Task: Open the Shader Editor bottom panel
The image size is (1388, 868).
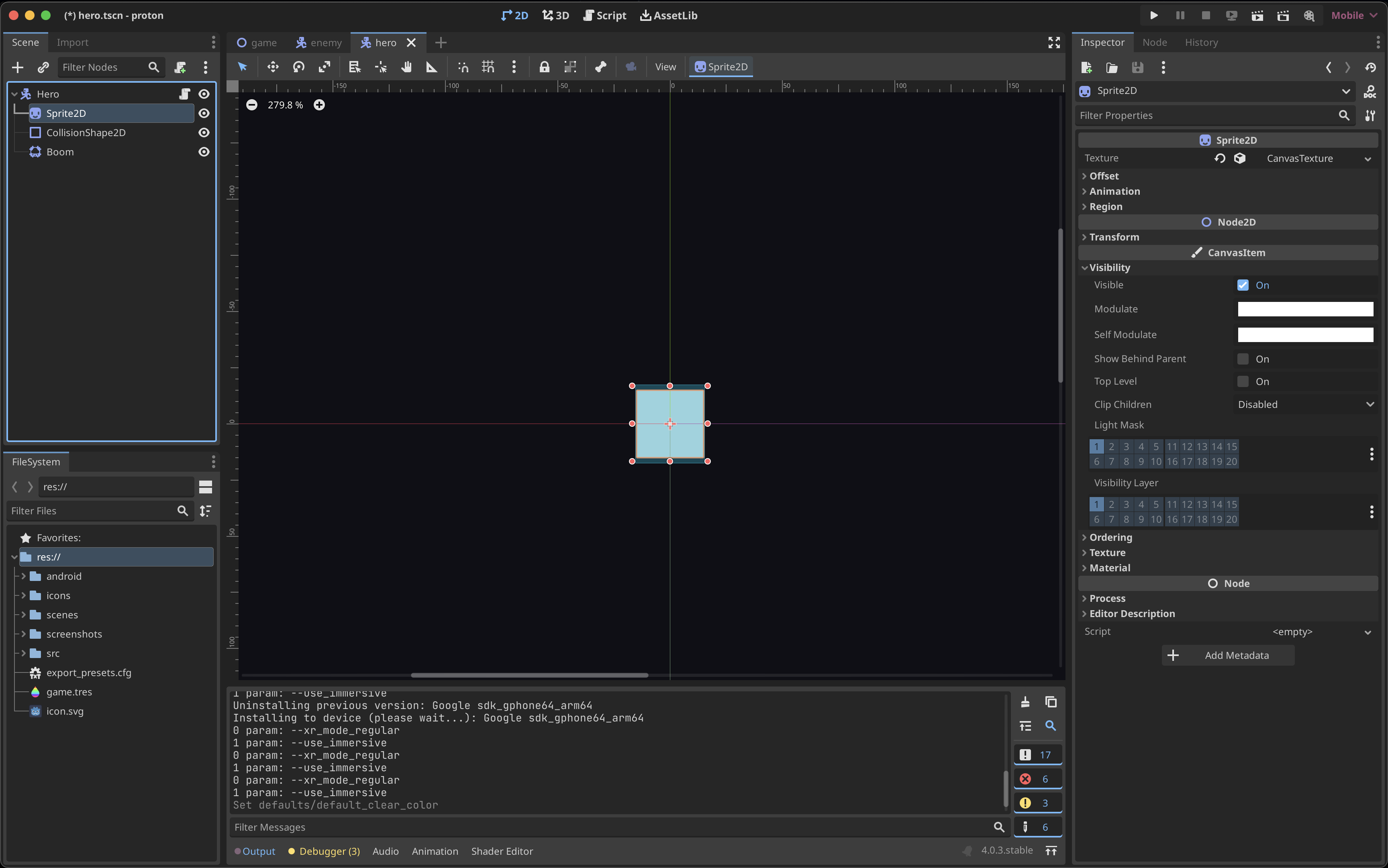Action: click(x=502, y=852)
